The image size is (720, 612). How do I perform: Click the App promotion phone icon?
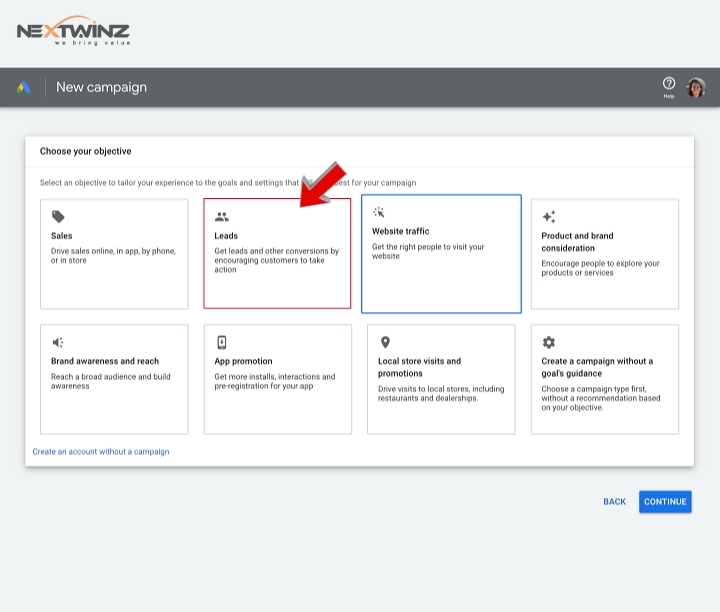[222, 342]
